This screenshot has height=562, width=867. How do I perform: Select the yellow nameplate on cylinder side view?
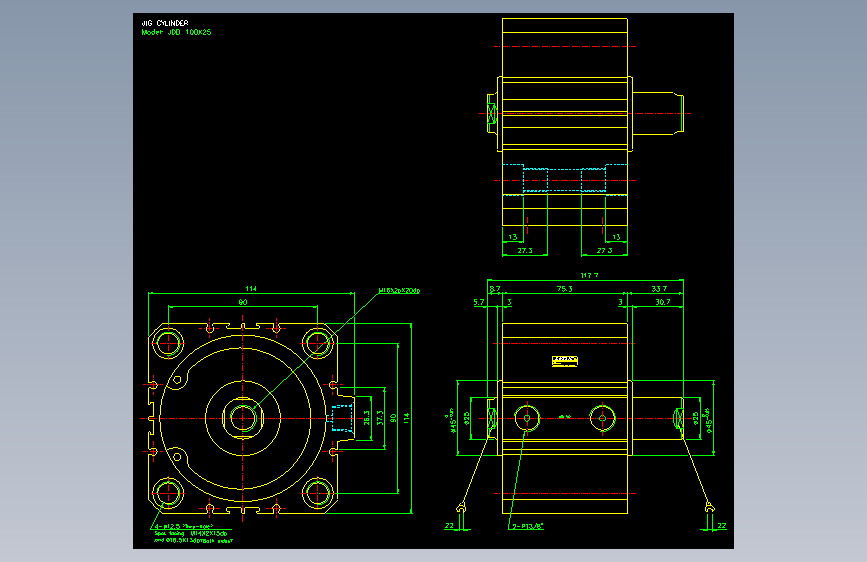click(x=565, y=361)
